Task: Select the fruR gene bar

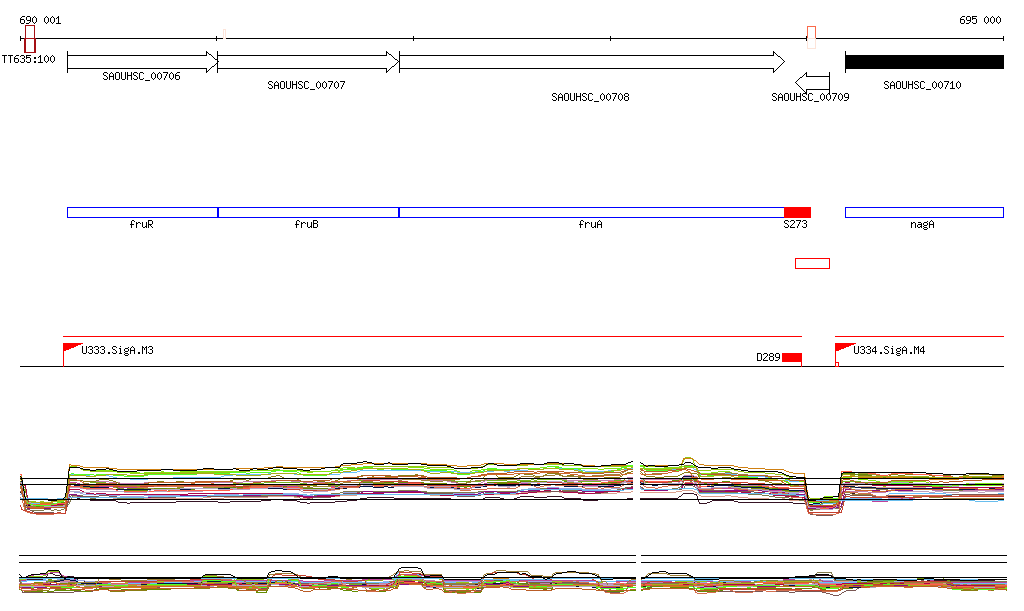Action: [x=141, y=212]
